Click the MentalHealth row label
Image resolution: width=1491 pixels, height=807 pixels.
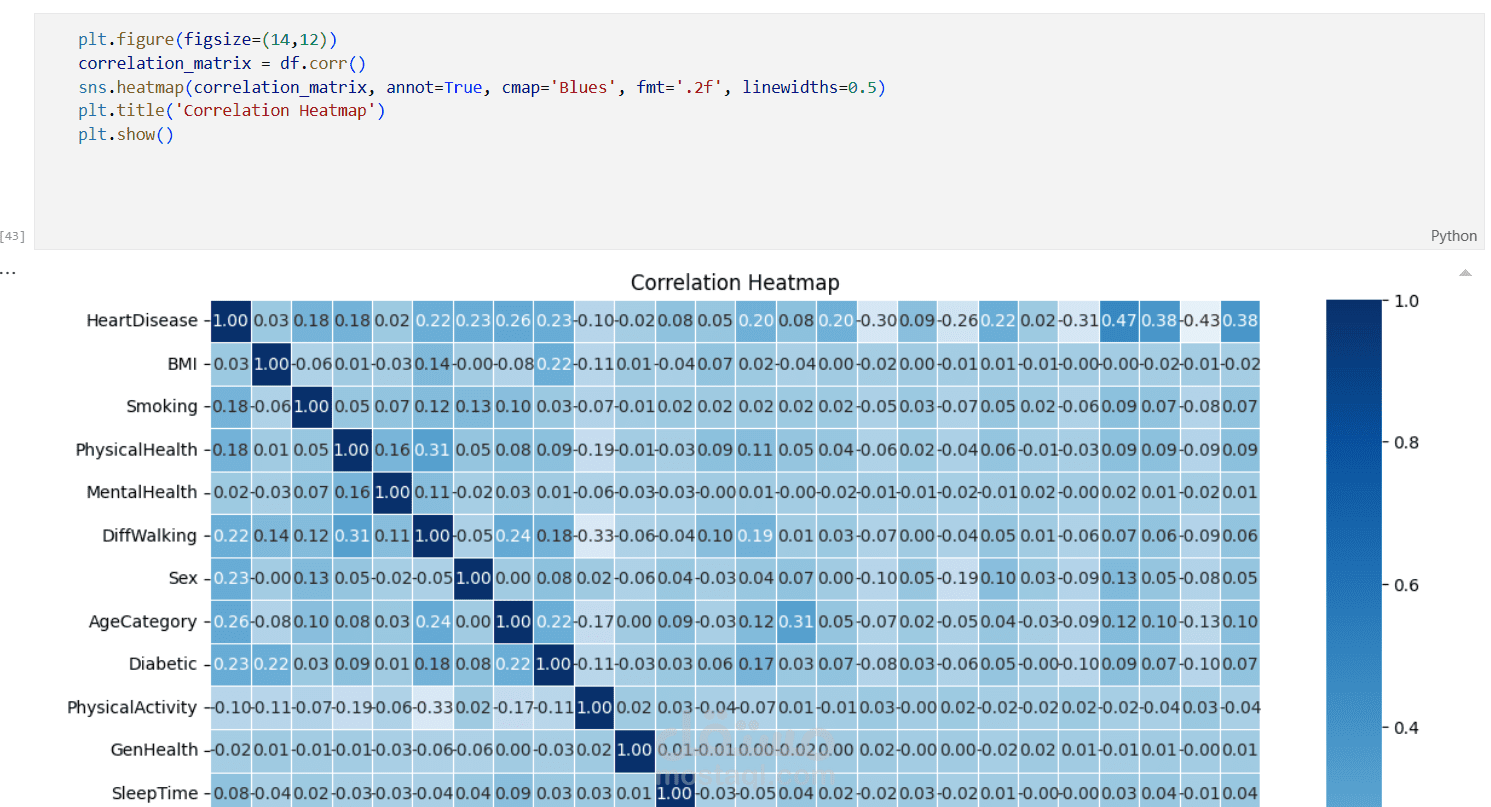(x=142, y=493)
